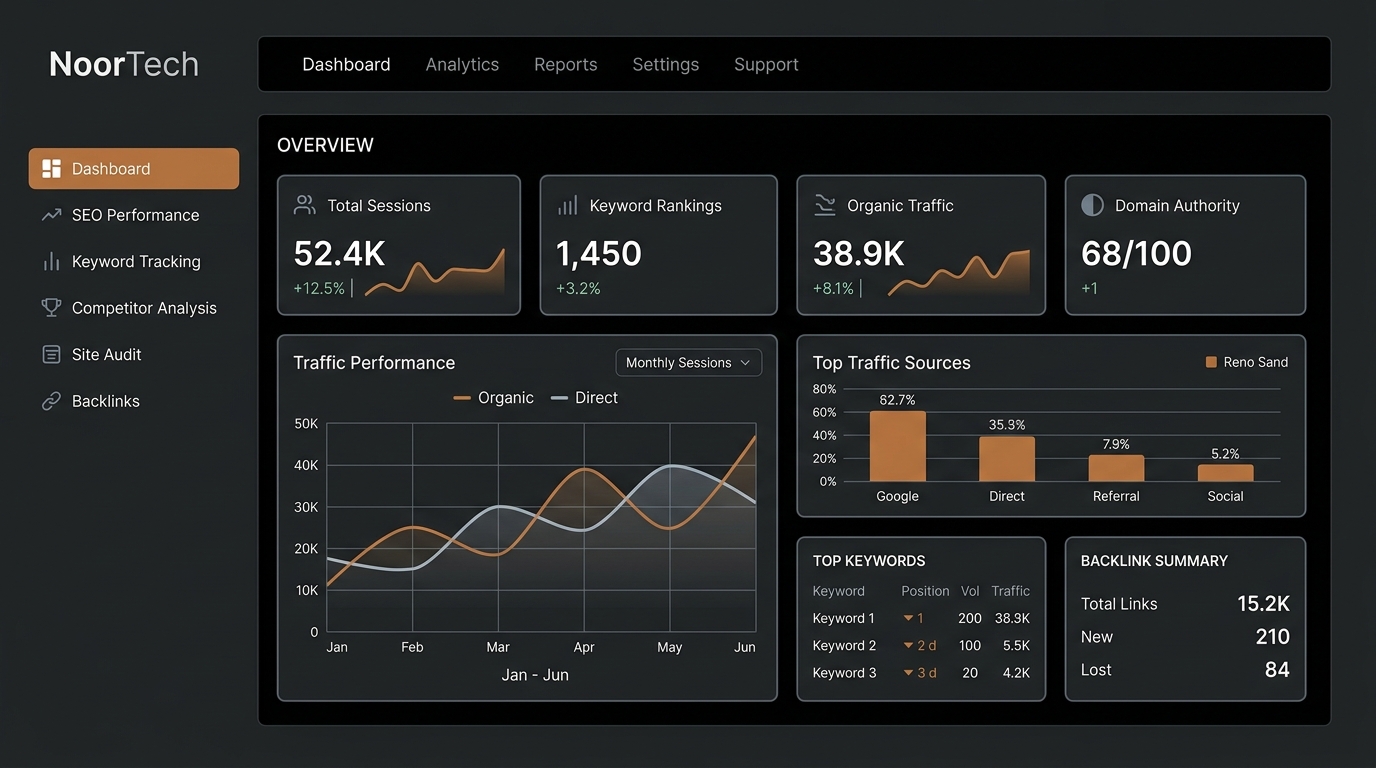Image resolution: width=1376 pixels, height=768 pixels.
Task: Click the Site Audit document icon
Action: pyautogui.click(x=51, y=355)
